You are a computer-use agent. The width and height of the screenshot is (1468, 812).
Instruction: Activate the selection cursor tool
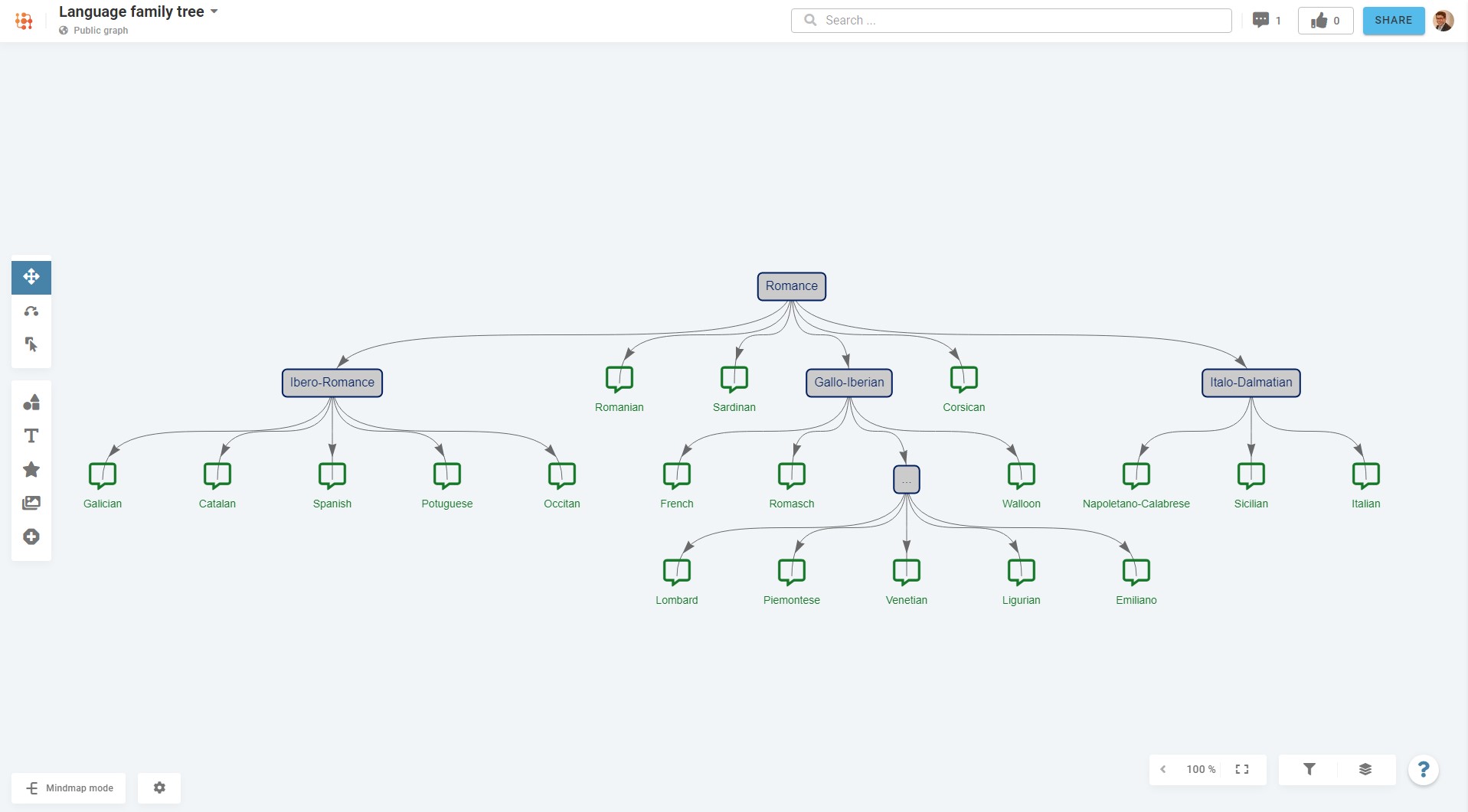pos(31,344)
